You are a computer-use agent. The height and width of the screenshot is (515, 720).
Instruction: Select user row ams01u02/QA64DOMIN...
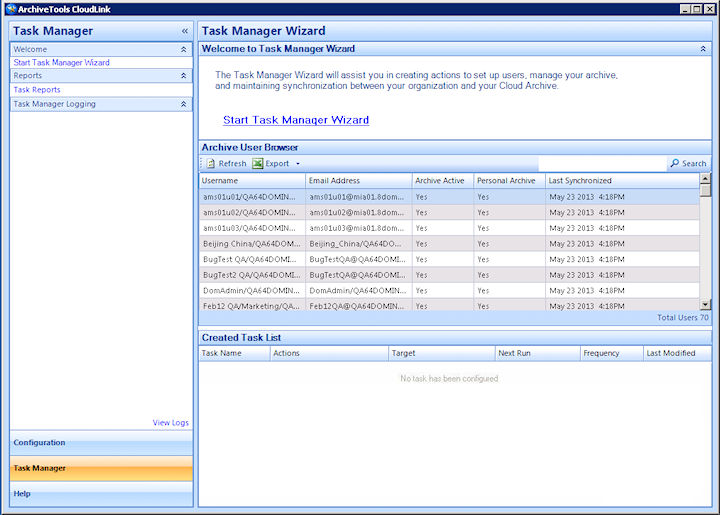point(449,213)
